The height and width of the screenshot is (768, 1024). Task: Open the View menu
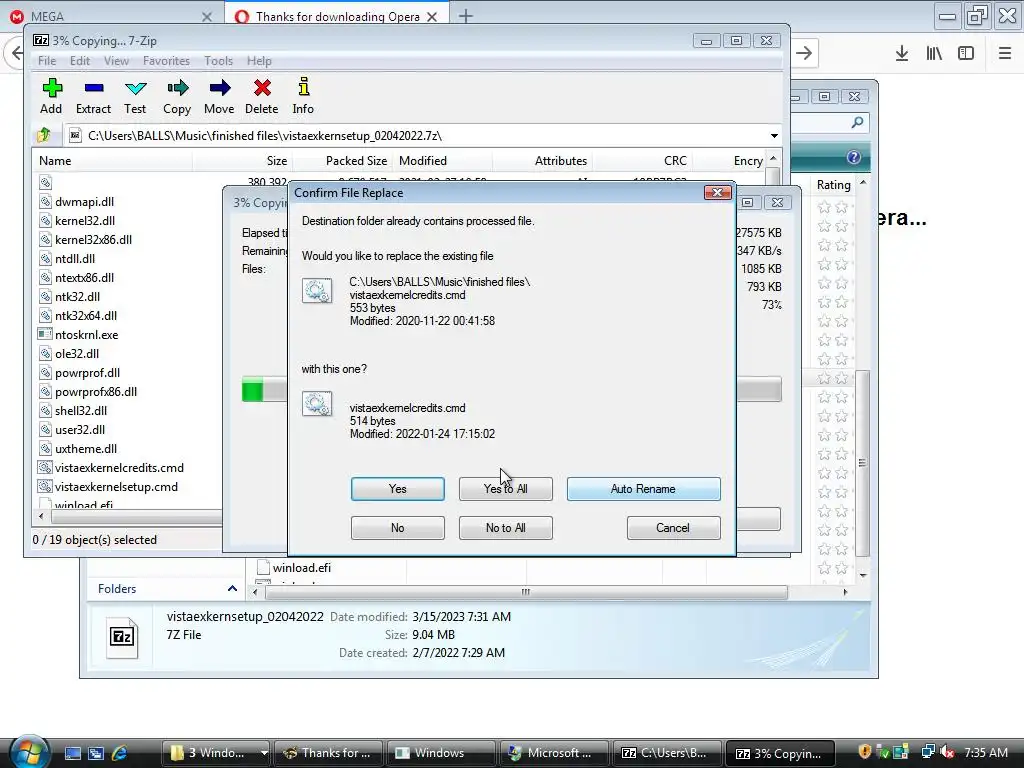(116, 61)
